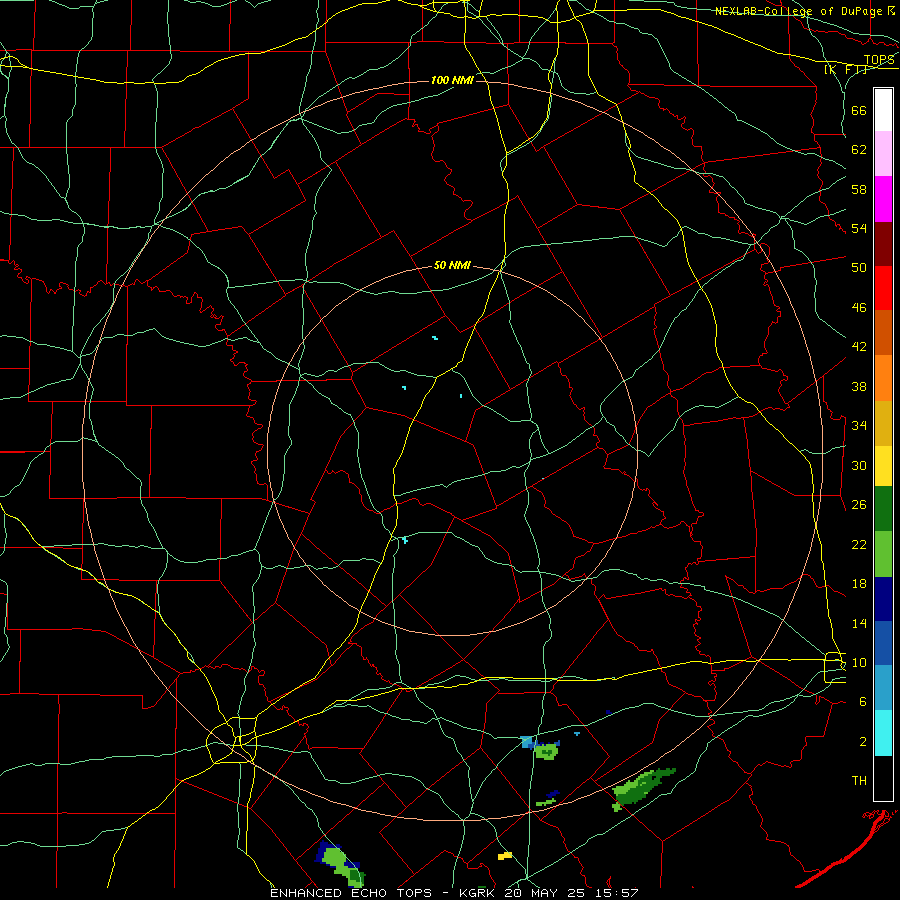The image size is (900, 900).
Task: Click the "50" legend value
Action: pyautogui.click(x=859, y=268)
